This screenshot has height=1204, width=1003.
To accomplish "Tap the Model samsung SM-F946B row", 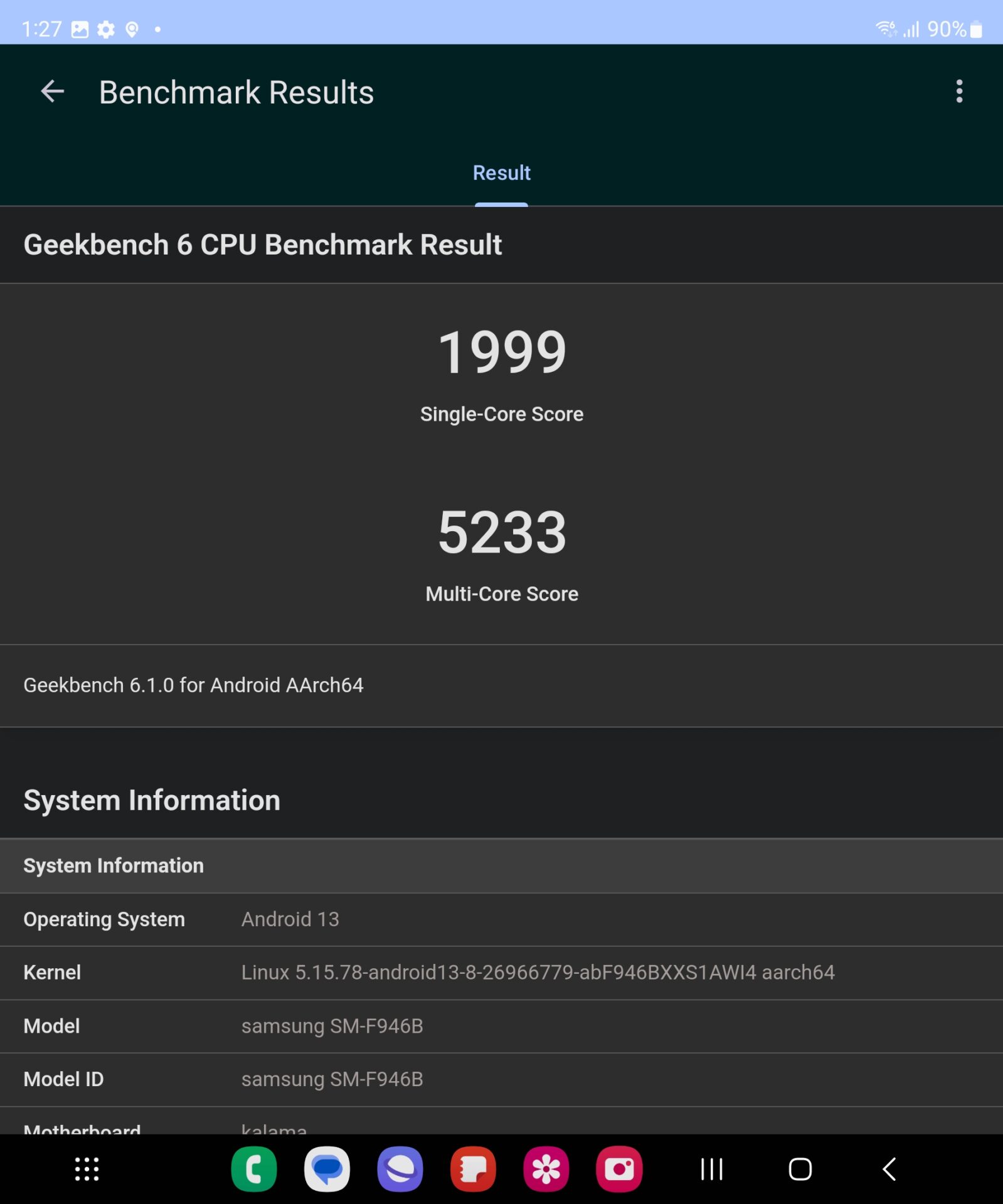I will (501, 1026).
